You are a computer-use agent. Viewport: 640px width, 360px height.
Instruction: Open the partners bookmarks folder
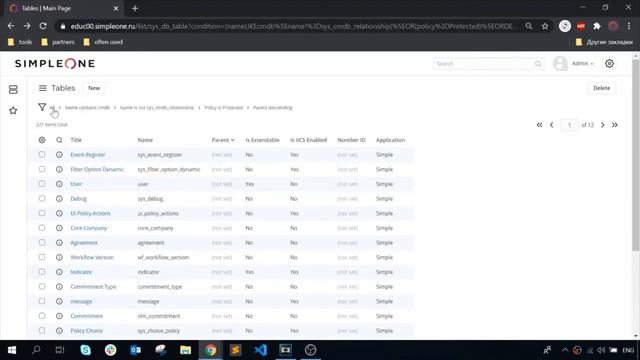pos(58,42)
